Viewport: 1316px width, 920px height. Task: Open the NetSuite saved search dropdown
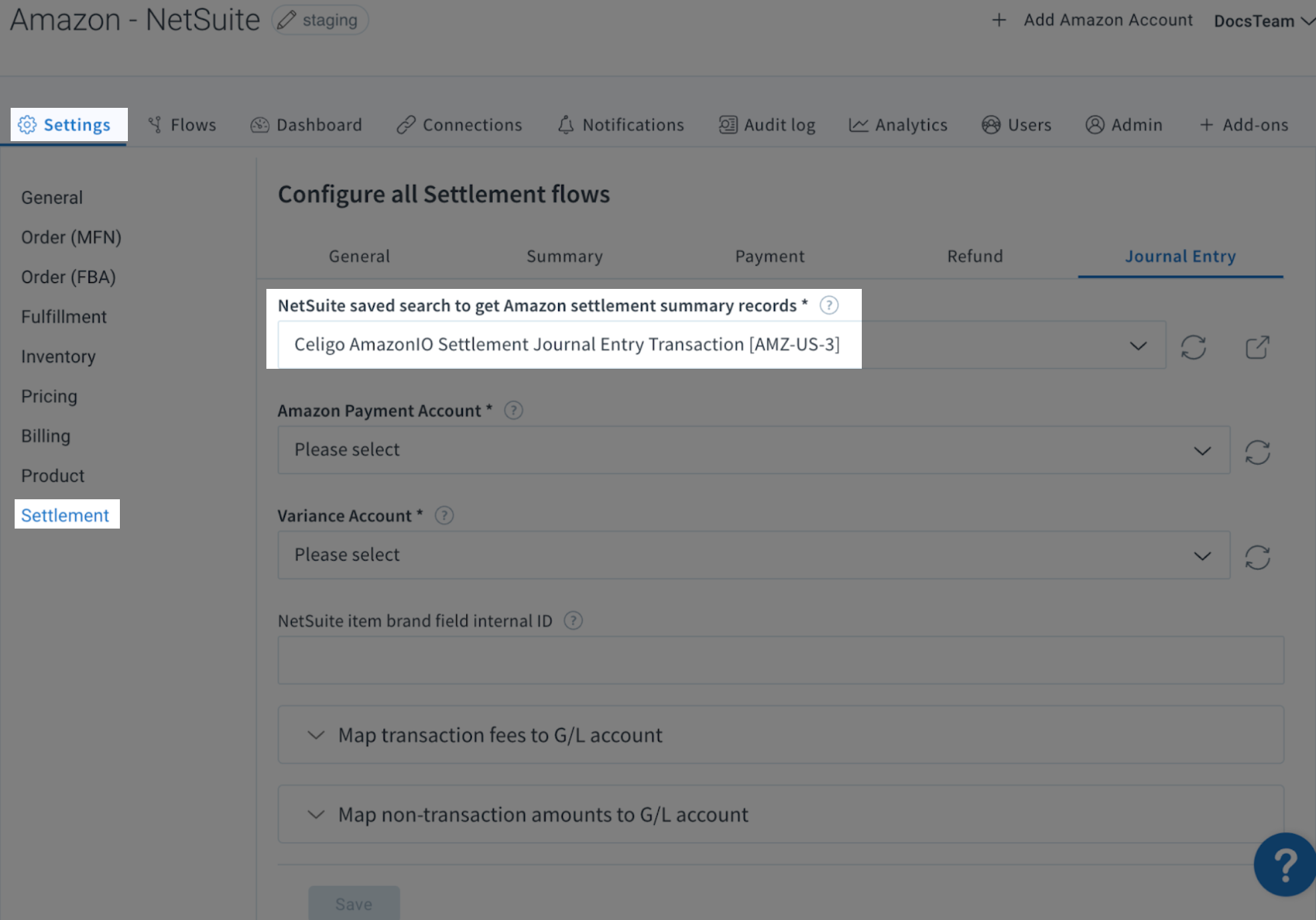pyautogui.click(x=721, y=345)
